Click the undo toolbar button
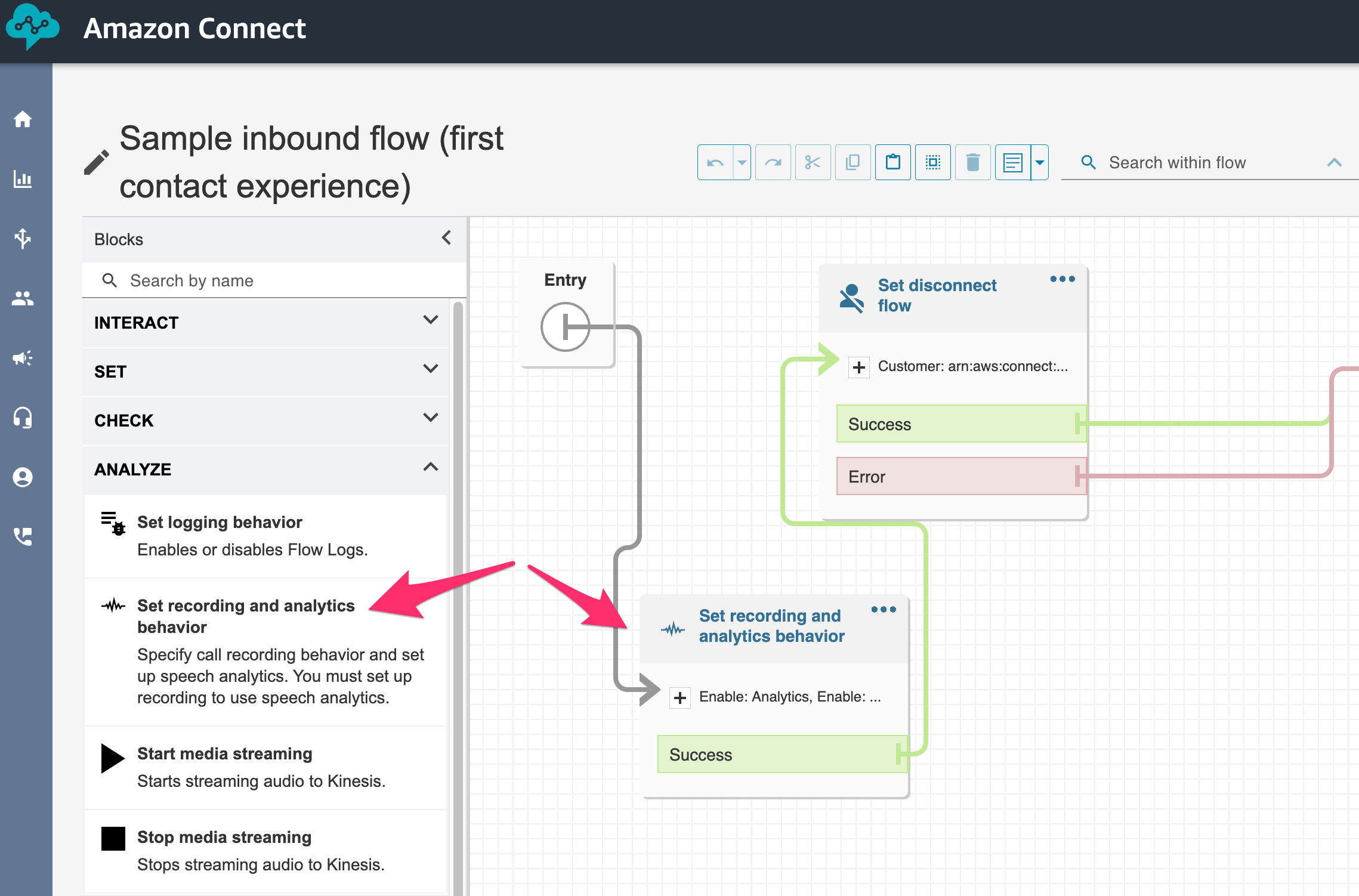Screen dimensions: 1359x896 tap(715, 162)
